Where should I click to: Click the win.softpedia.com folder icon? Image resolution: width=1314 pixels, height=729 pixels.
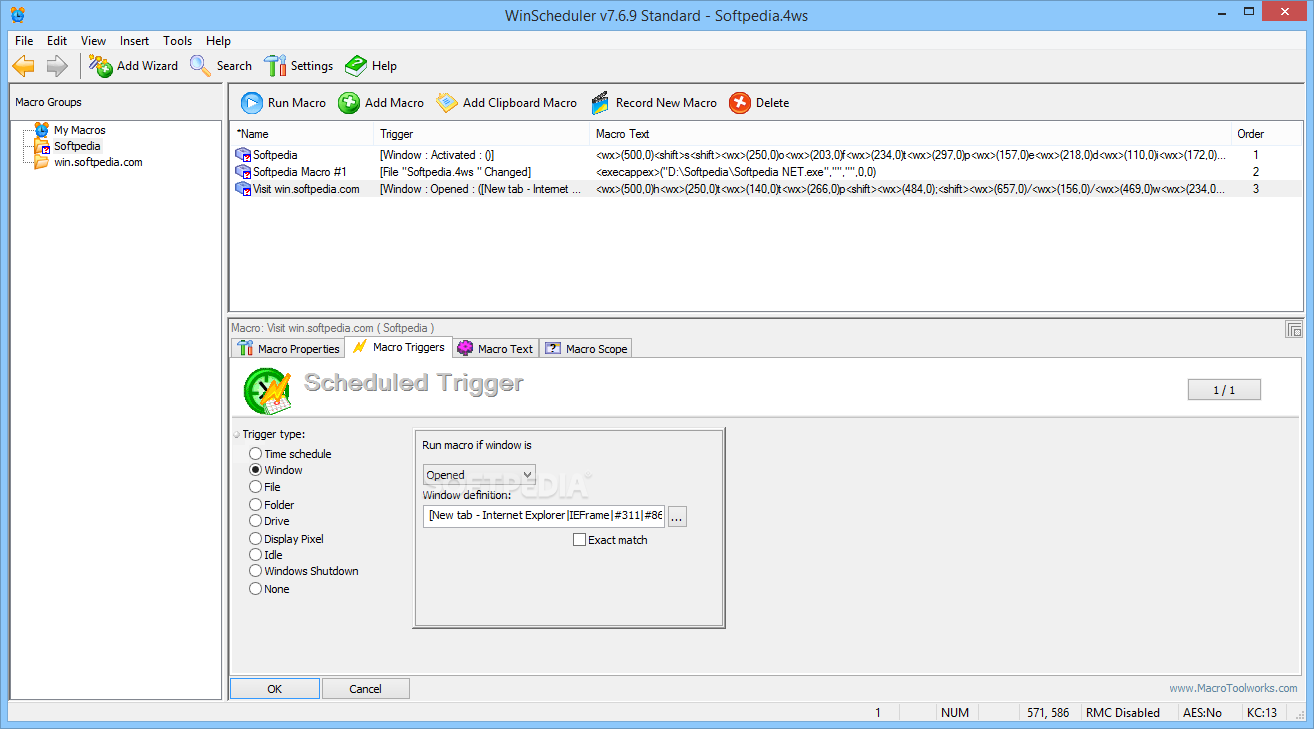pyautogui.click(x=42, y=162)
